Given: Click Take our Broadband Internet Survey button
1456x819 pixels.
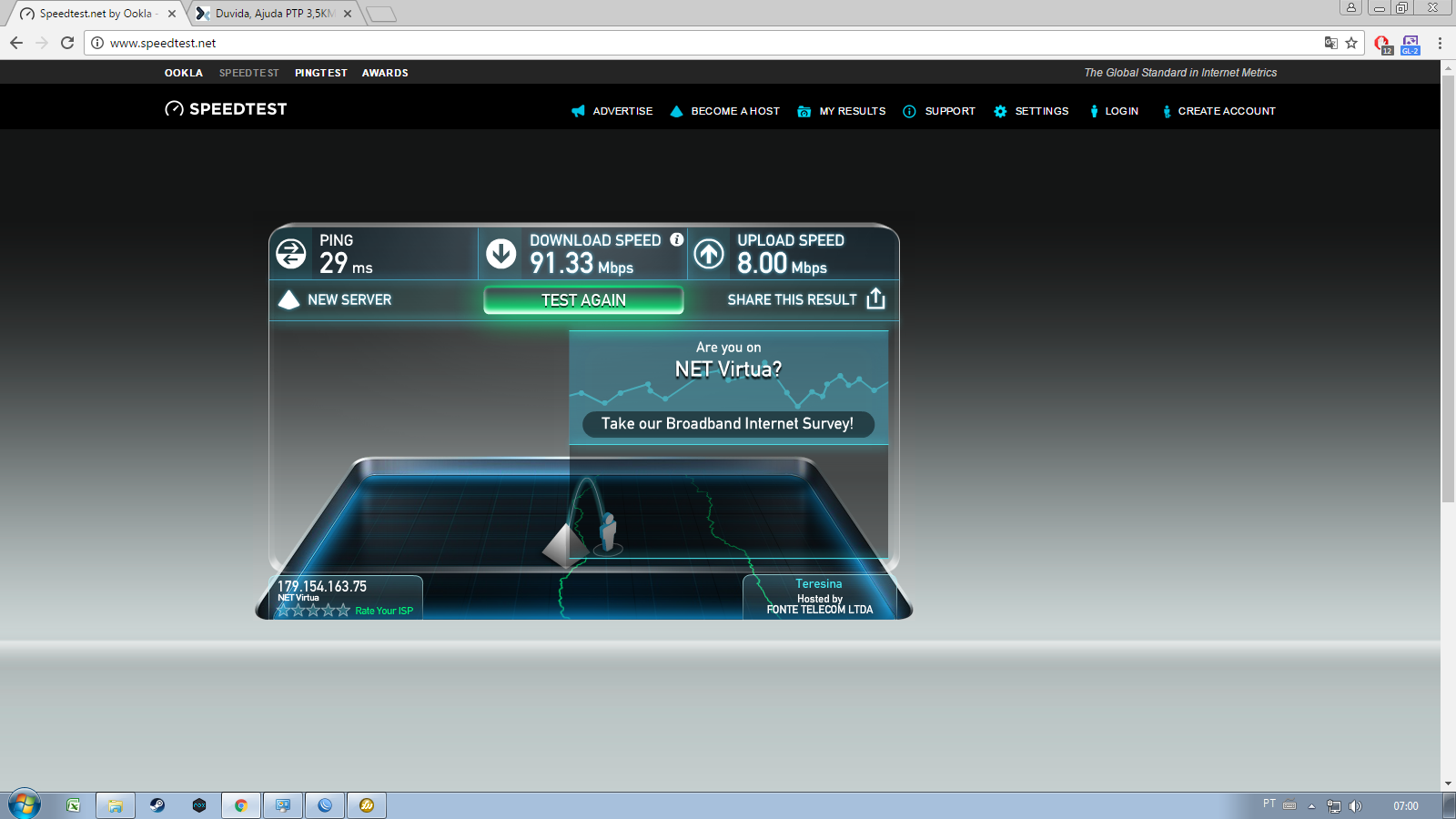Looking at the screenshot, I should coord(728,424).
